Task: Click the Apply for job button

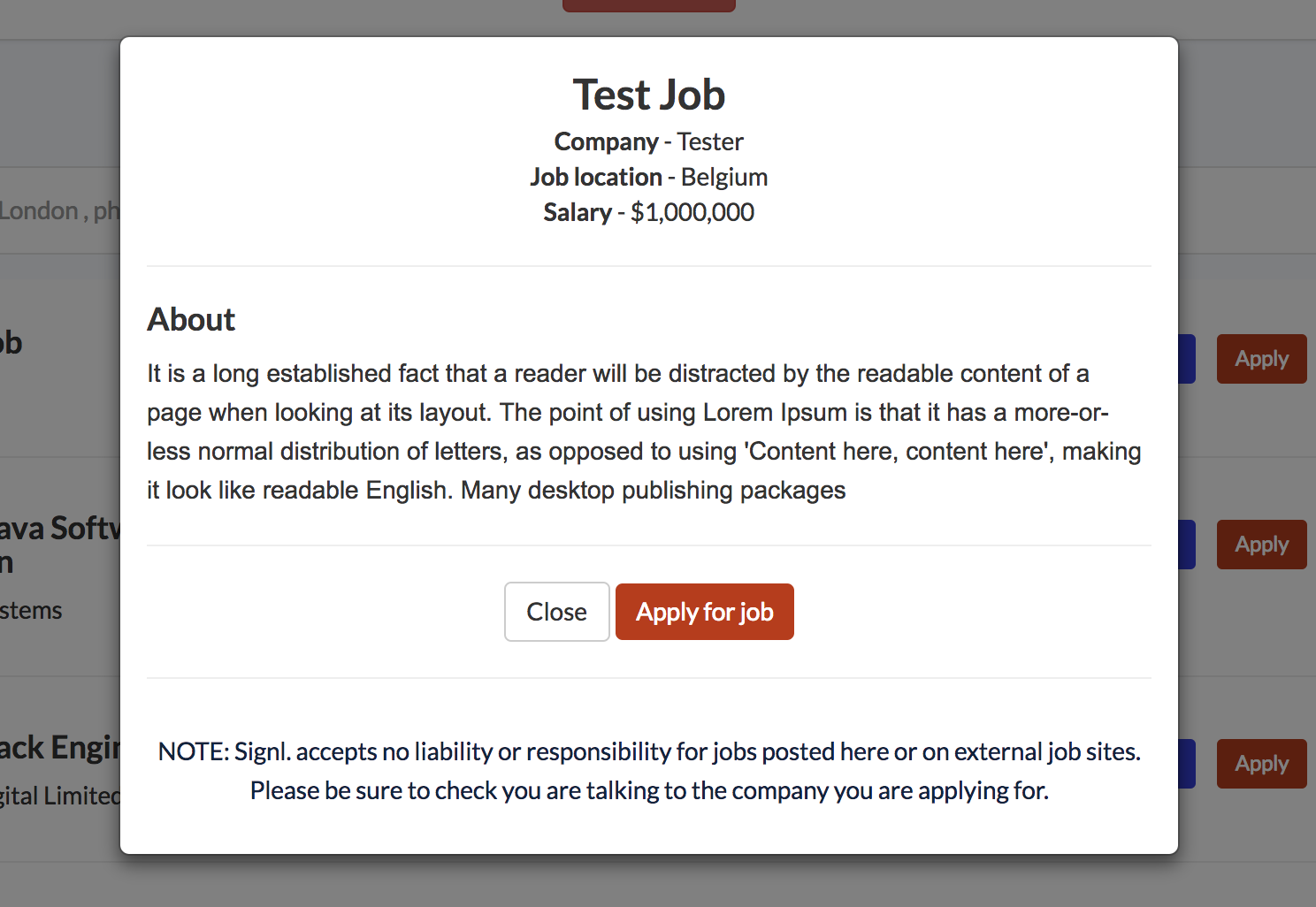Action: 704,611
